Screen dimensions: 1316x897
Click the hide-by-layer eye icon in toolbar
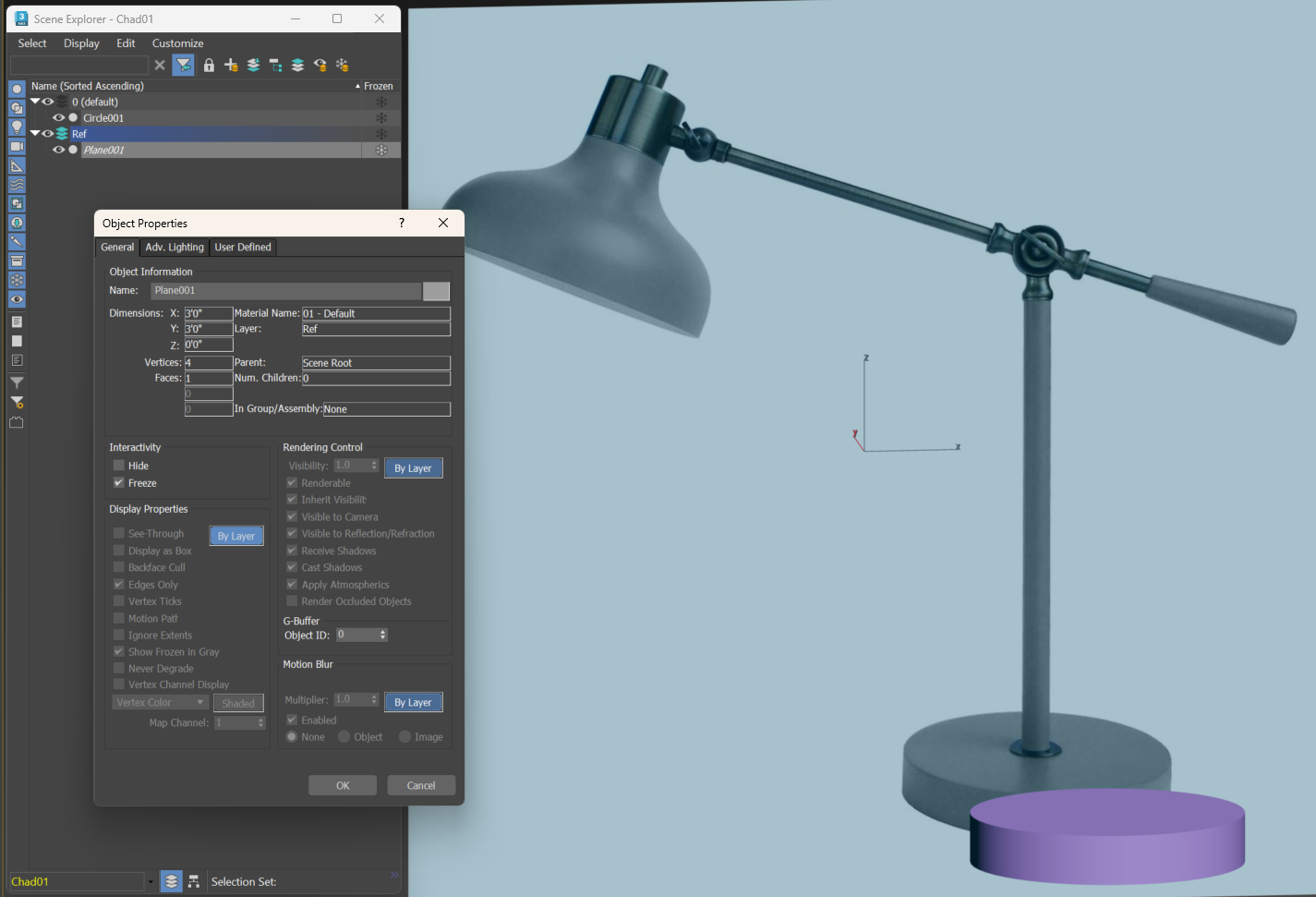(x=320, y=65)
